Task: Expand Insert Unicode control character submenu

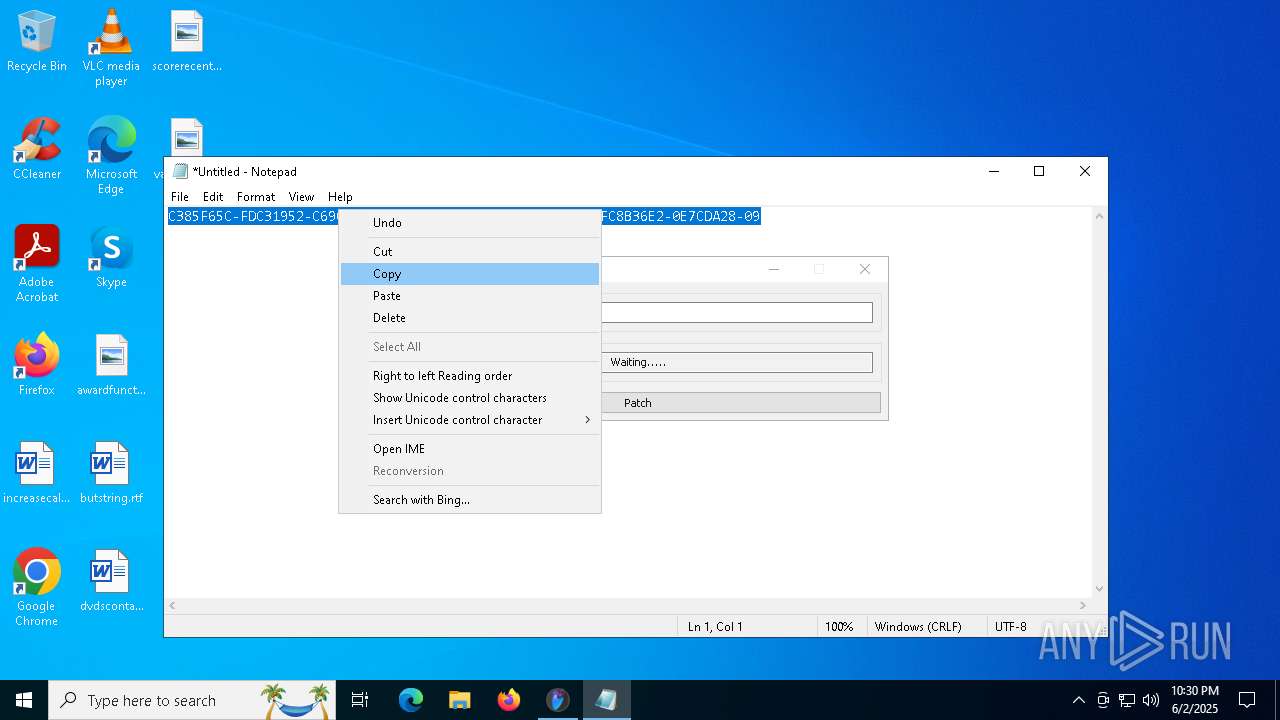Action: point(470,420)
